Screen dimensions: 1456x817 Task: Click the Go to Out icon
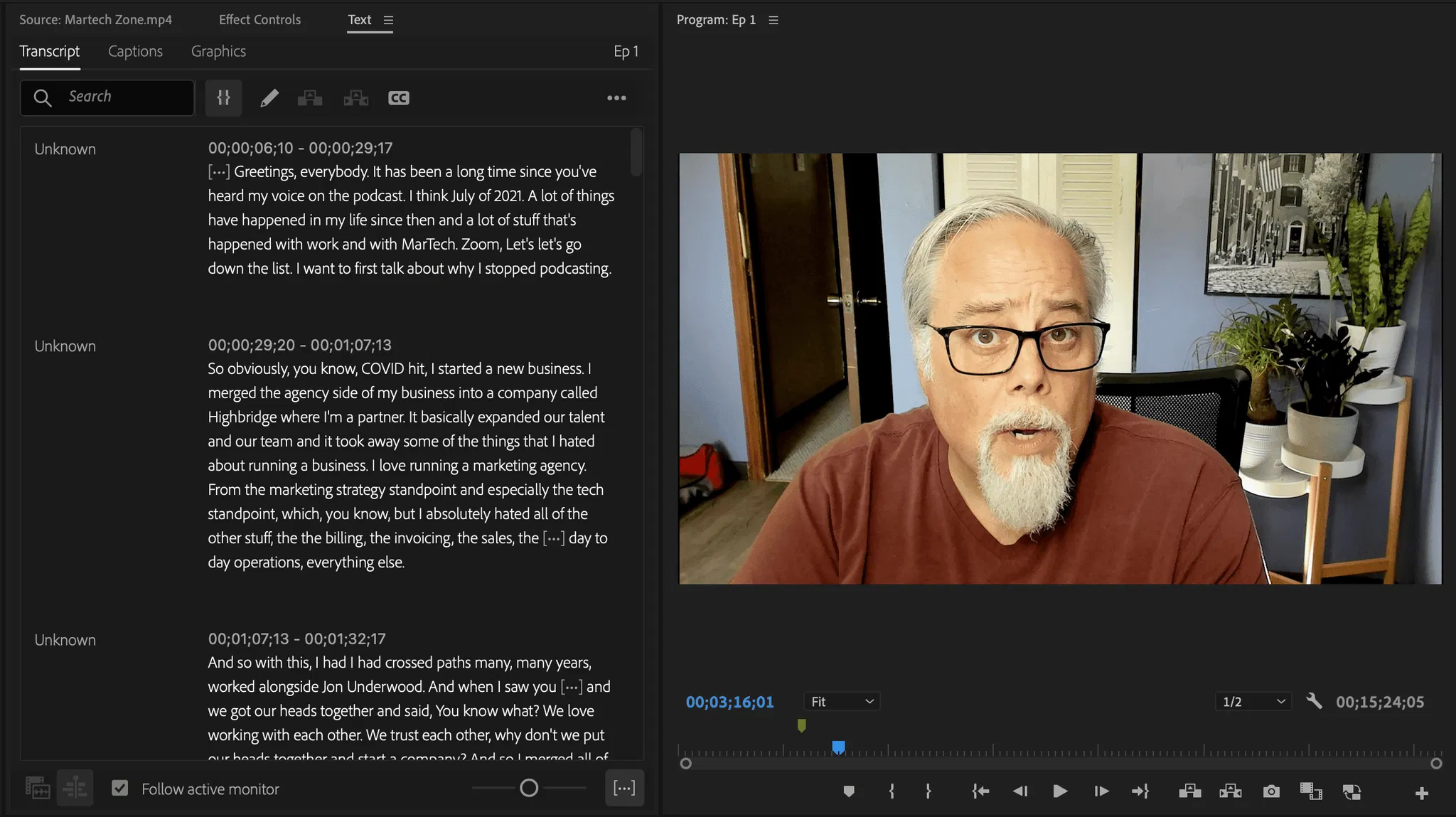[x=1141, y=791]
